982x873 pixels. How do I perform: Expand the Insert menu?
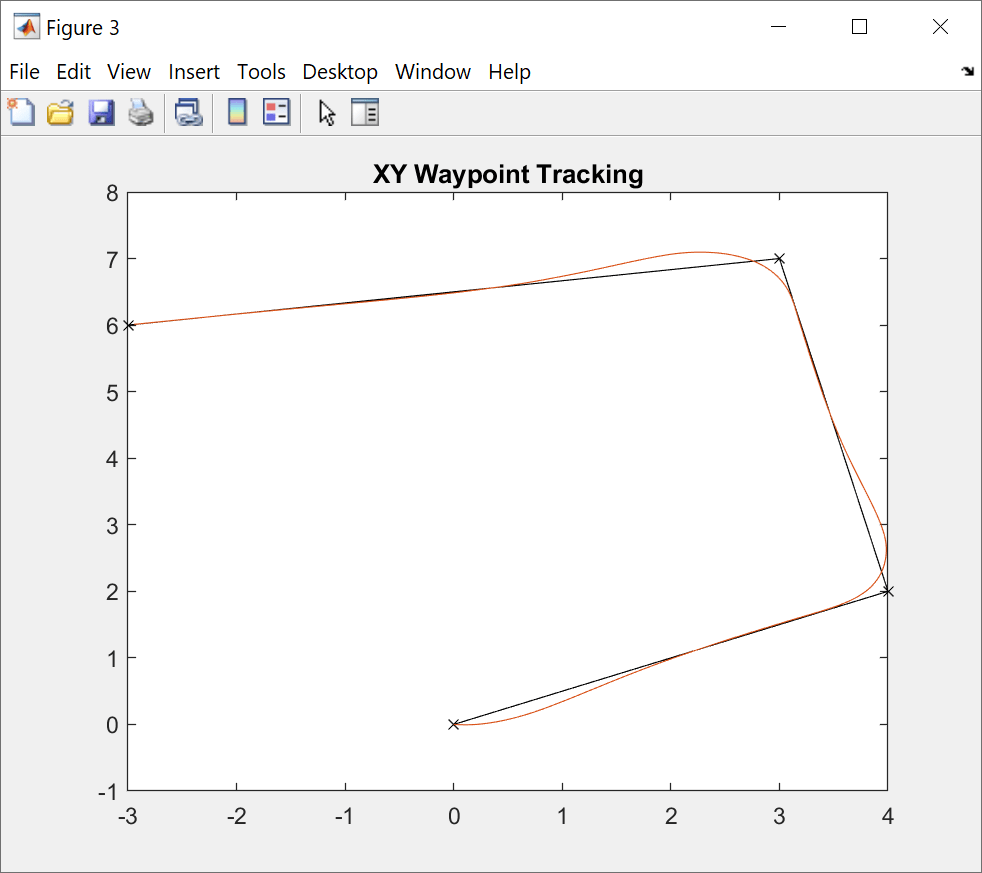tap(194, 72)
